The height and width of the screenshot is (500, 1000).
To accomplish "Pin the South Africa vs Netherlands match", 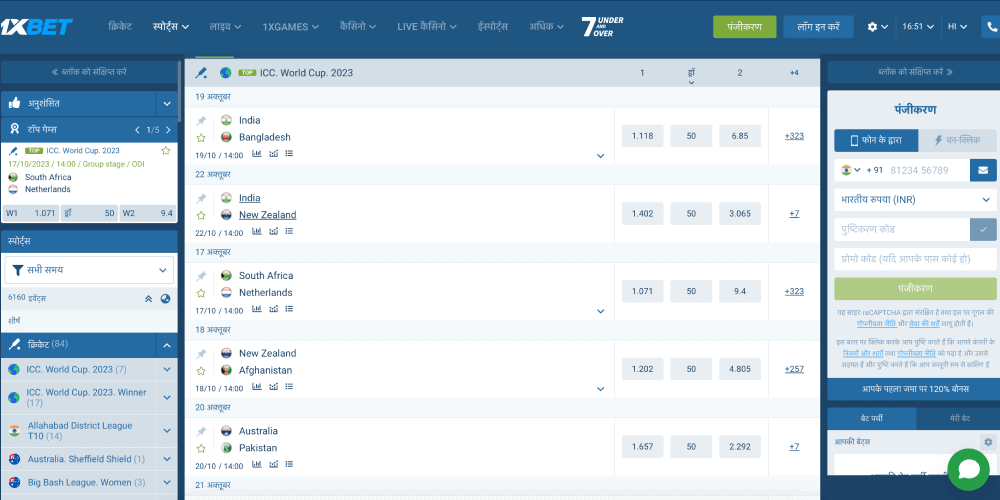I will click(201, 276).
